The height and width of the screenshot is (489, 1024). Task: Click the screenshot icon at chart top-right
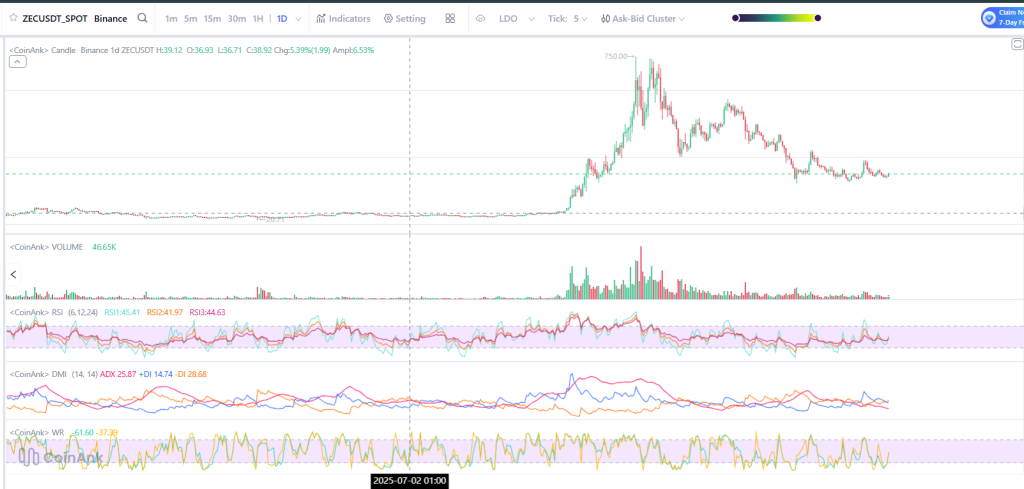click(x=1017, y=45)
